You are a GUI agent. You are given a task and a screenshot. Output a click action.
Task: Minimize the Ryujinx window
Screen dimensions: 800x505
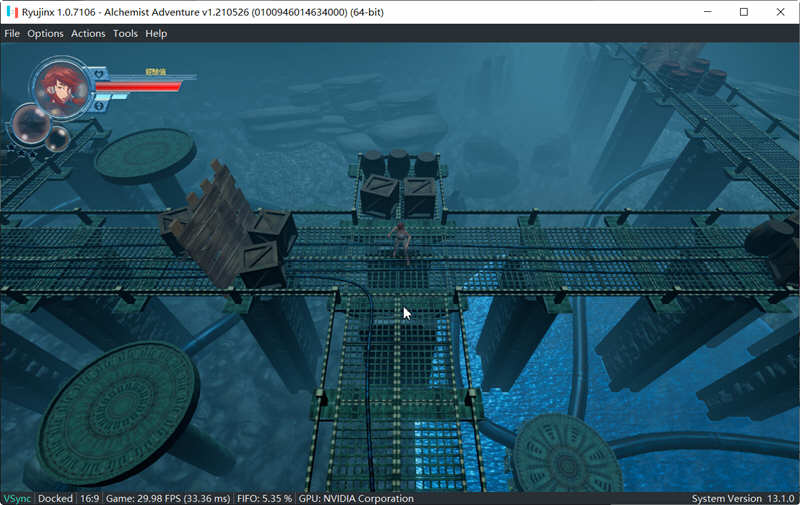[707, 12]
